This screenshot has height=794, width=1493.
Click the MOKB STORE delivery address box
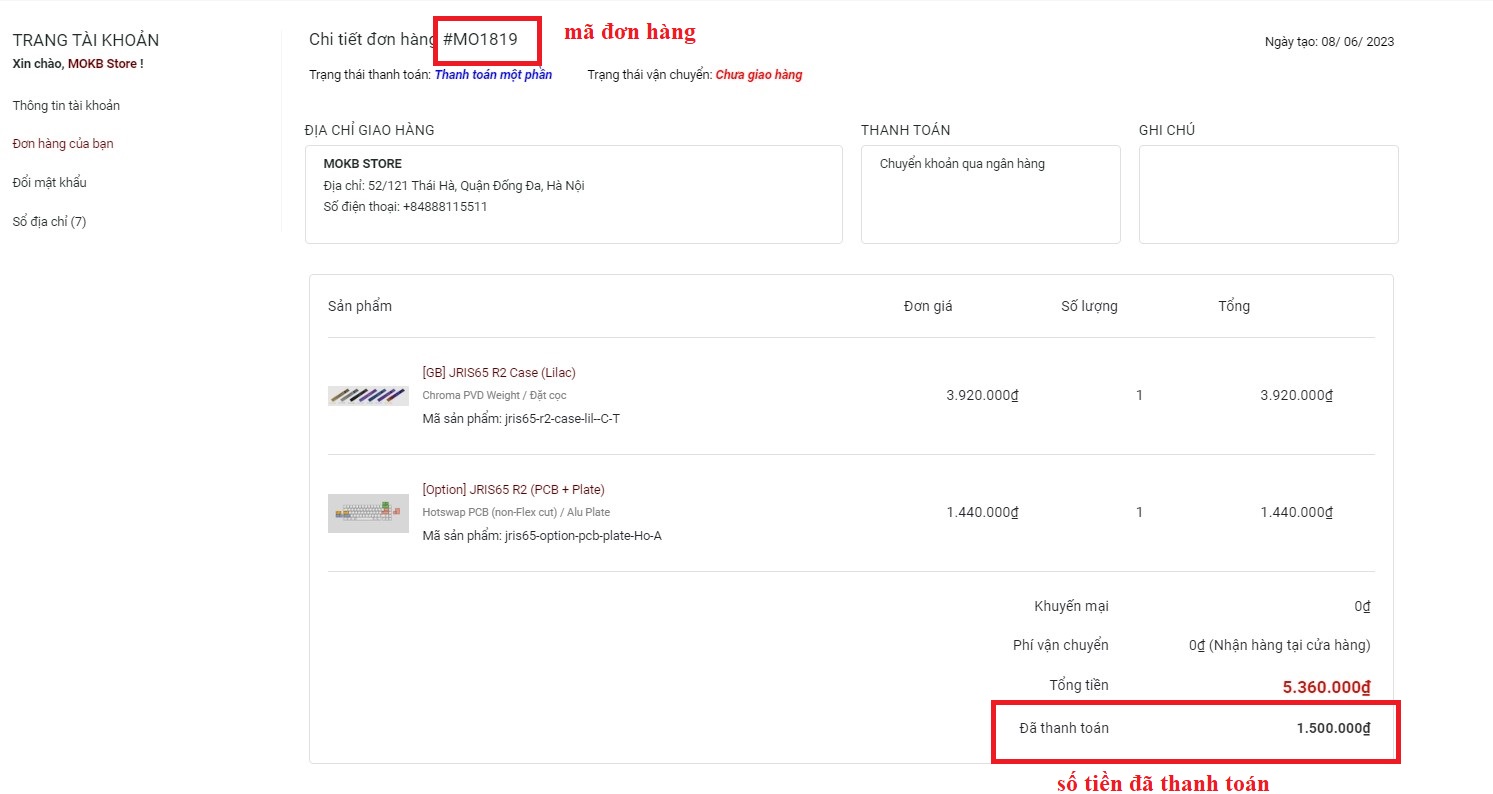coord(573,194)
